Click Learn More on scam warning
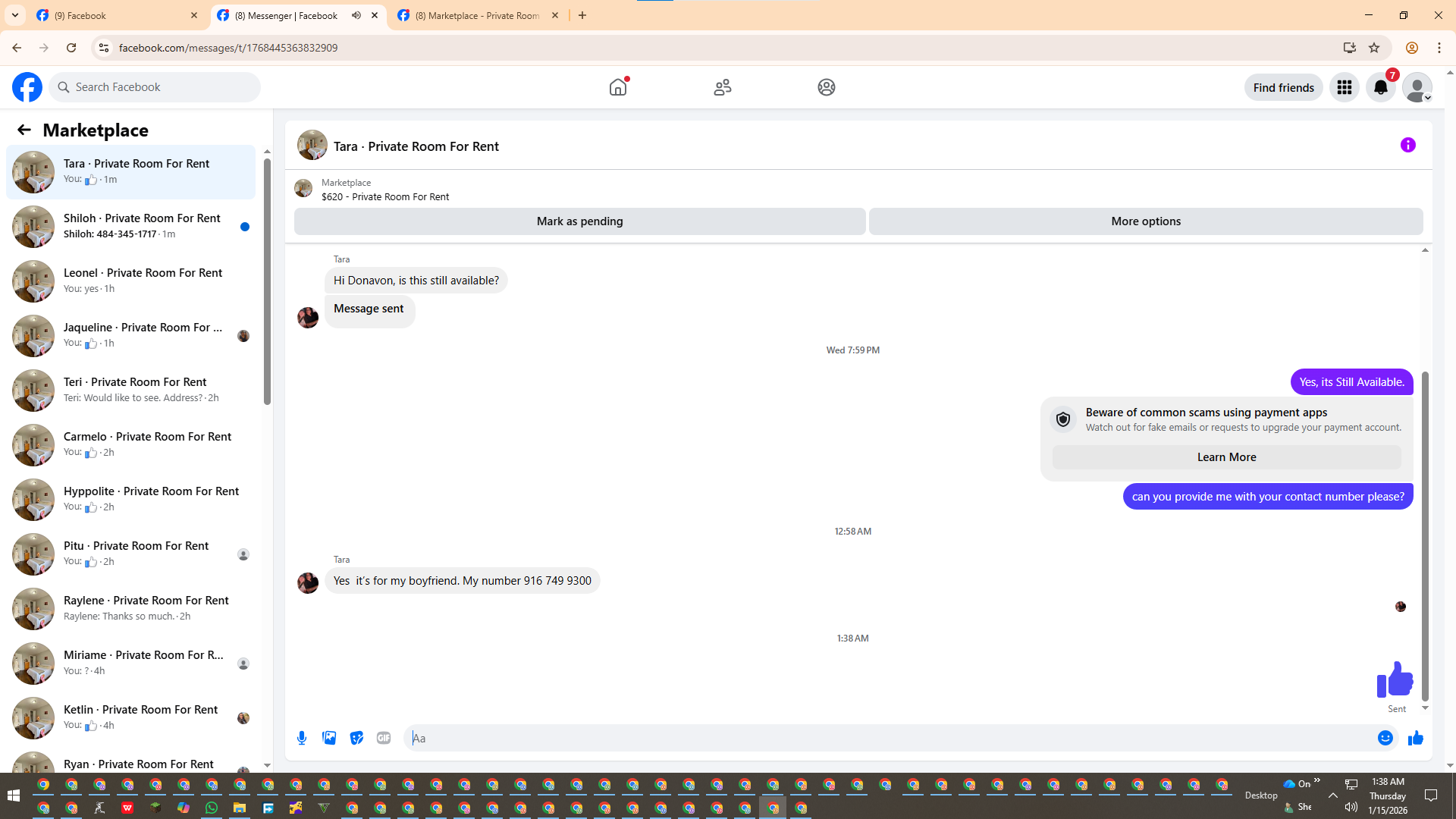Screen dimensions: 1456x819 pos(1226,457)
